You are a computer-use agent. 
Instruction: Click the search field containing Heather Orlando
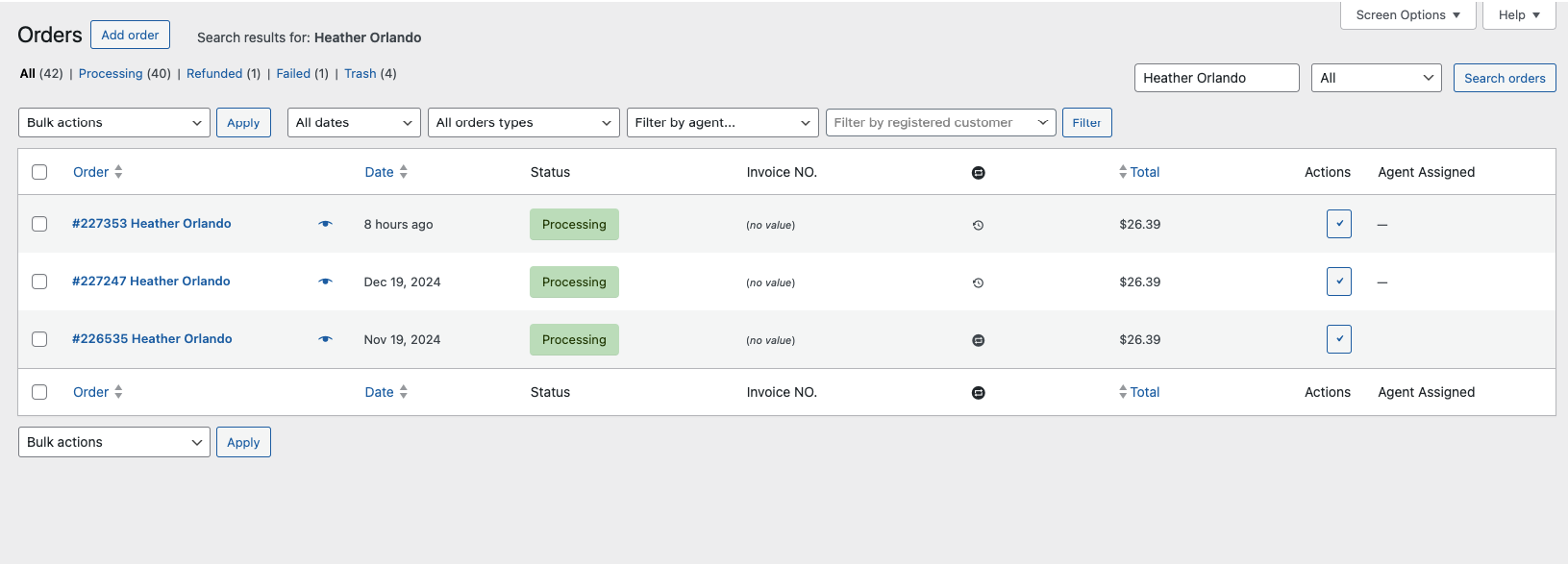[1217, 78]
